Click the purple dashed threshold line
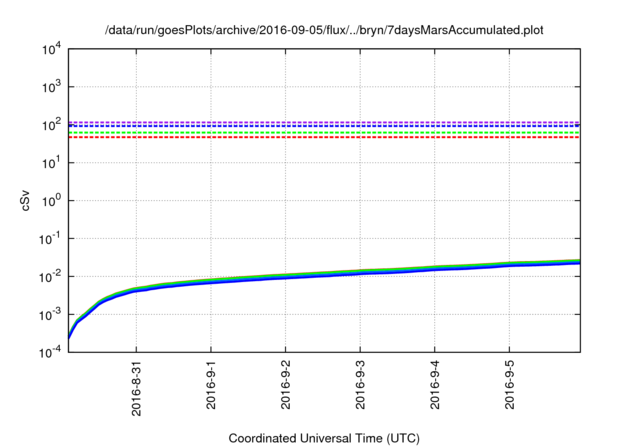 [x=324, y=122]
